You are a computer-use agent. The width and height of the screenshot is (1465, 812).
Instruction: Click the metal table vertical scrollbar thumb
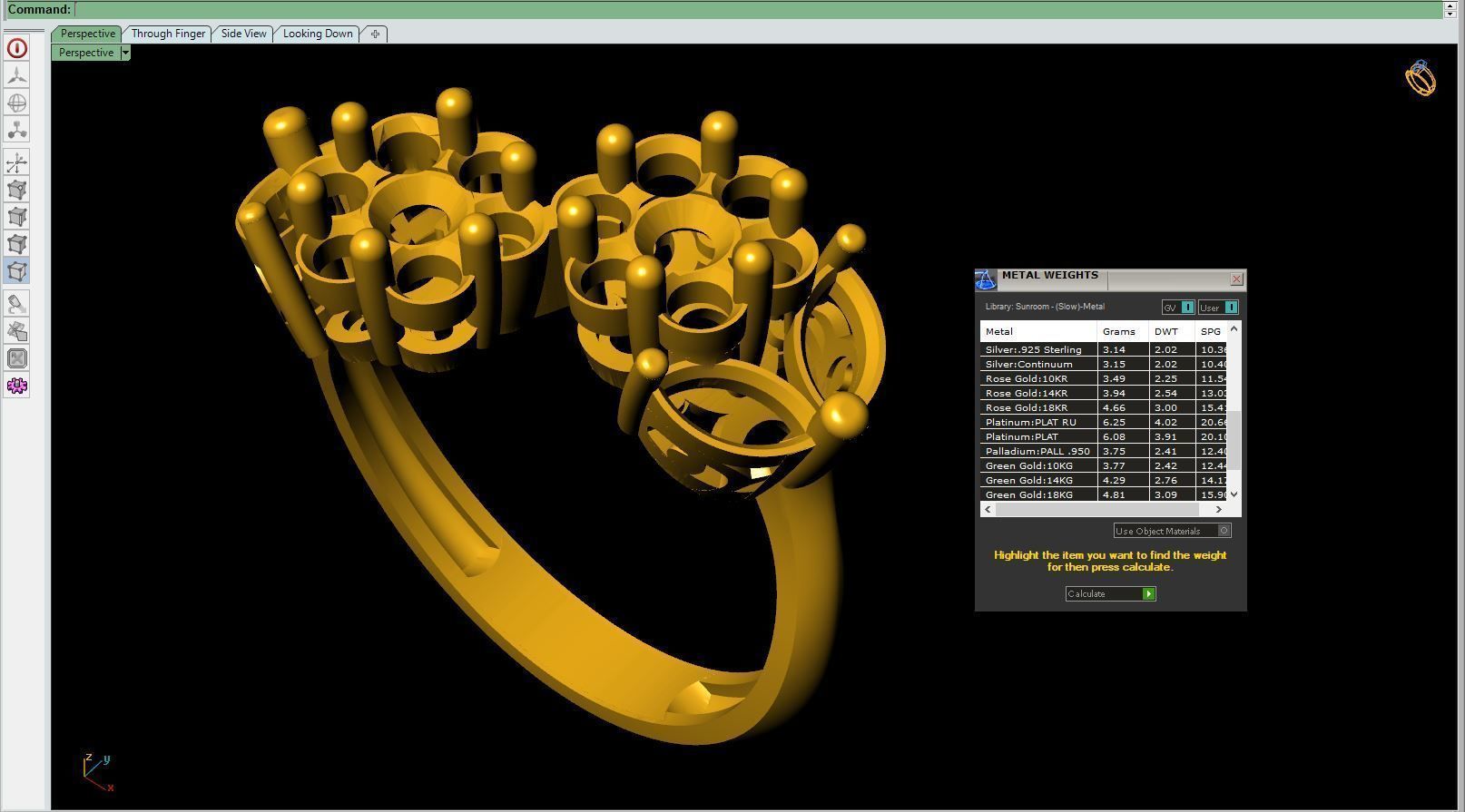click(x=1234, y=440)
